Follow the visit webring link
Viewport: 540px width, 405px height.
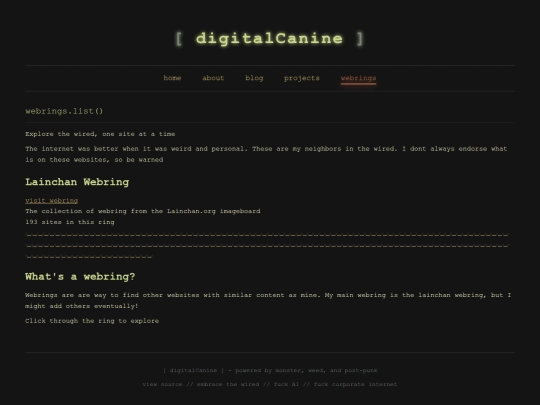pos(52,200)
